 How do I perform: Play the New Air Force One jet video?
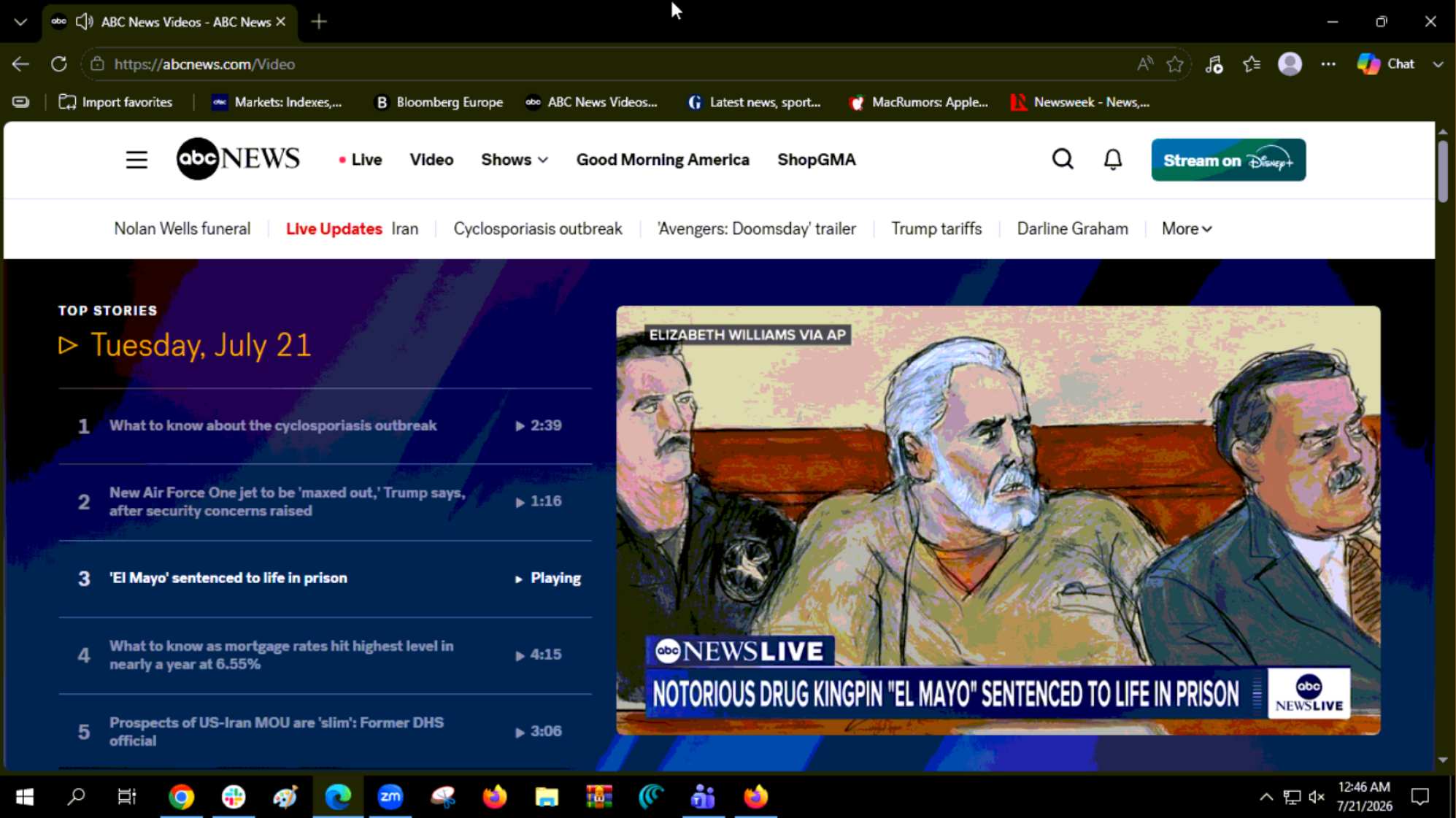(x=325, y=502)
